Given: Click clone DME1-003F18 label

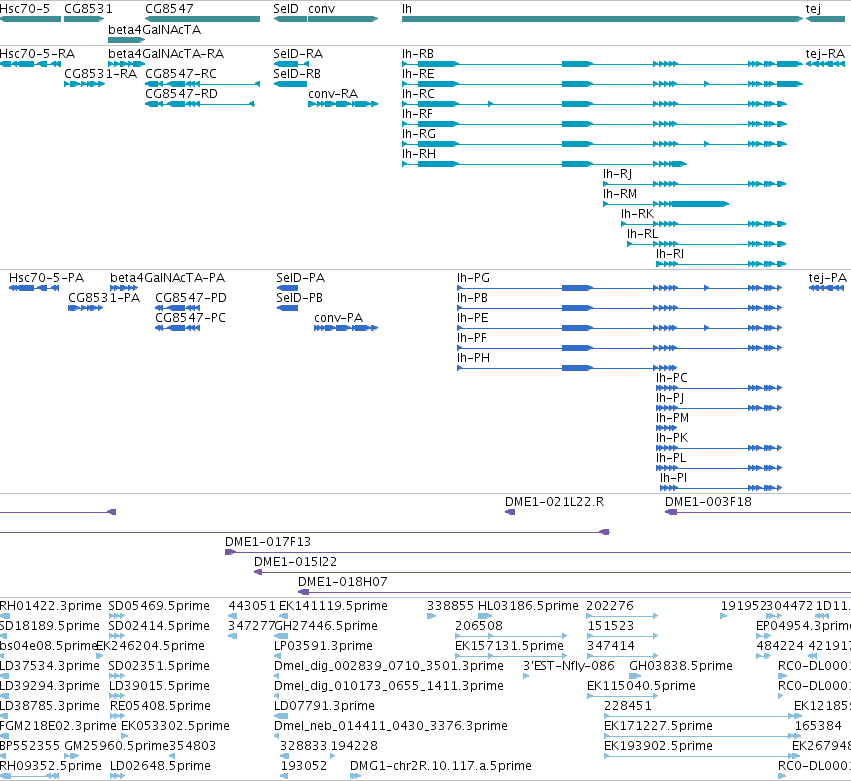Looking at the screenshot, I should 708,502.
